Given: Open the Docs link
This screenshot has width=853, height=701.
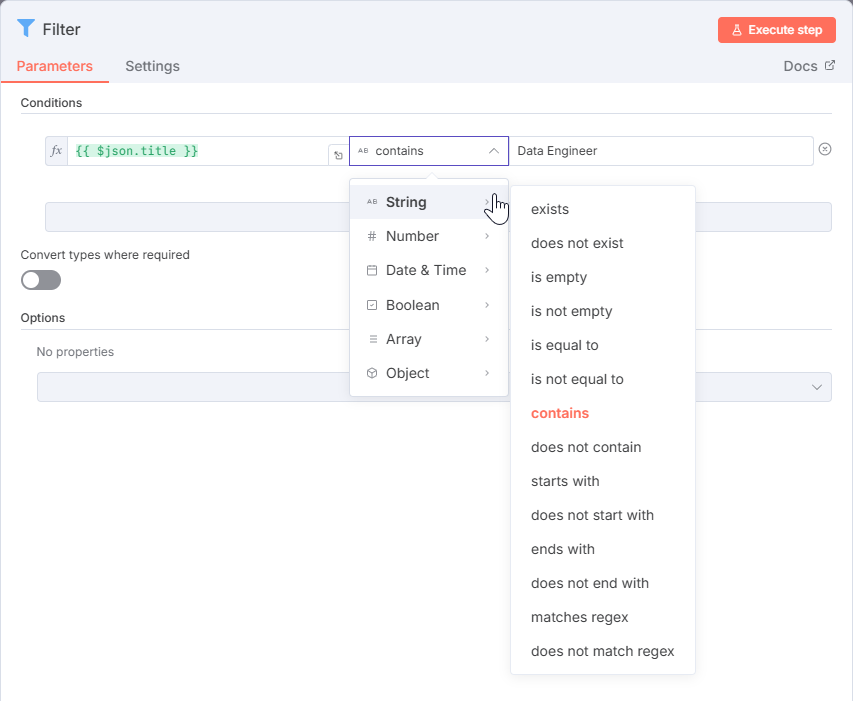Looking at the screenshot, I should 799,66.
